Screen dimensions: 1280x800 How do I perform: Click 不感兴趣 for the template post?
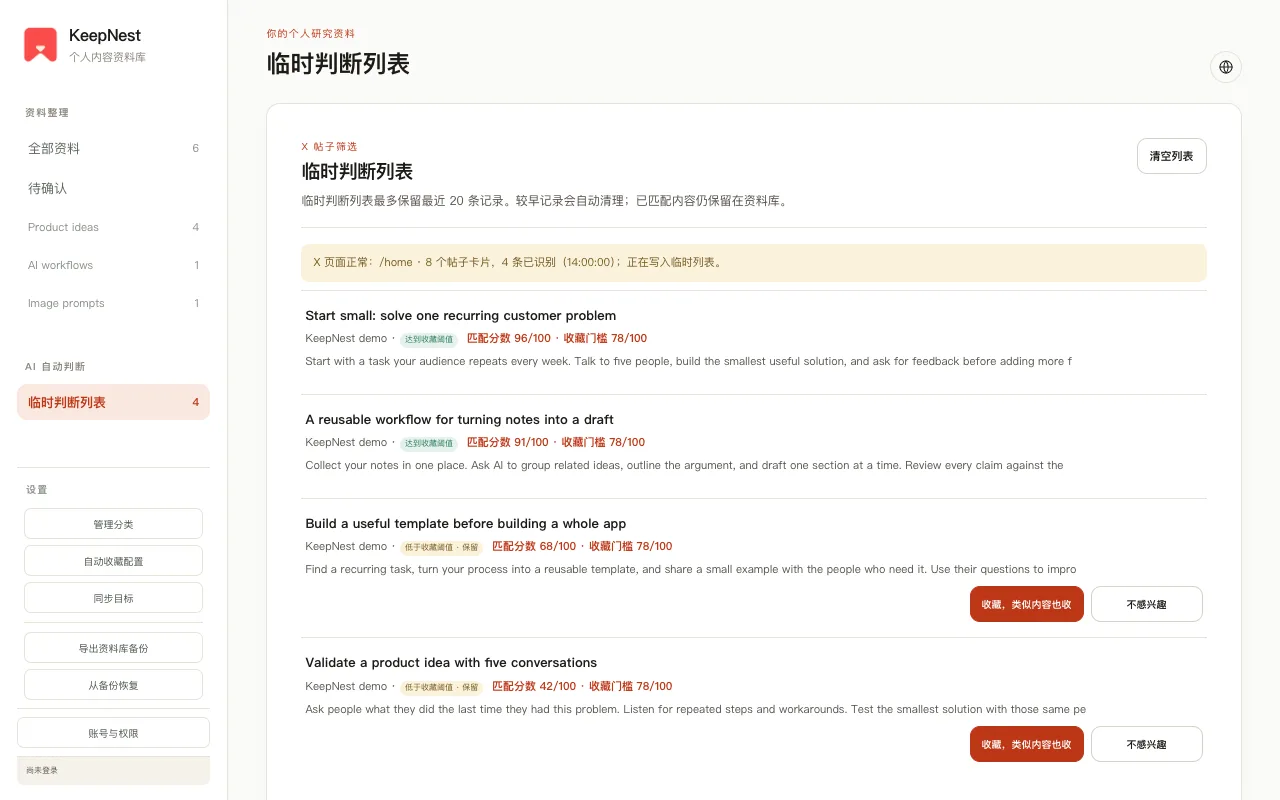[1146, 604]
